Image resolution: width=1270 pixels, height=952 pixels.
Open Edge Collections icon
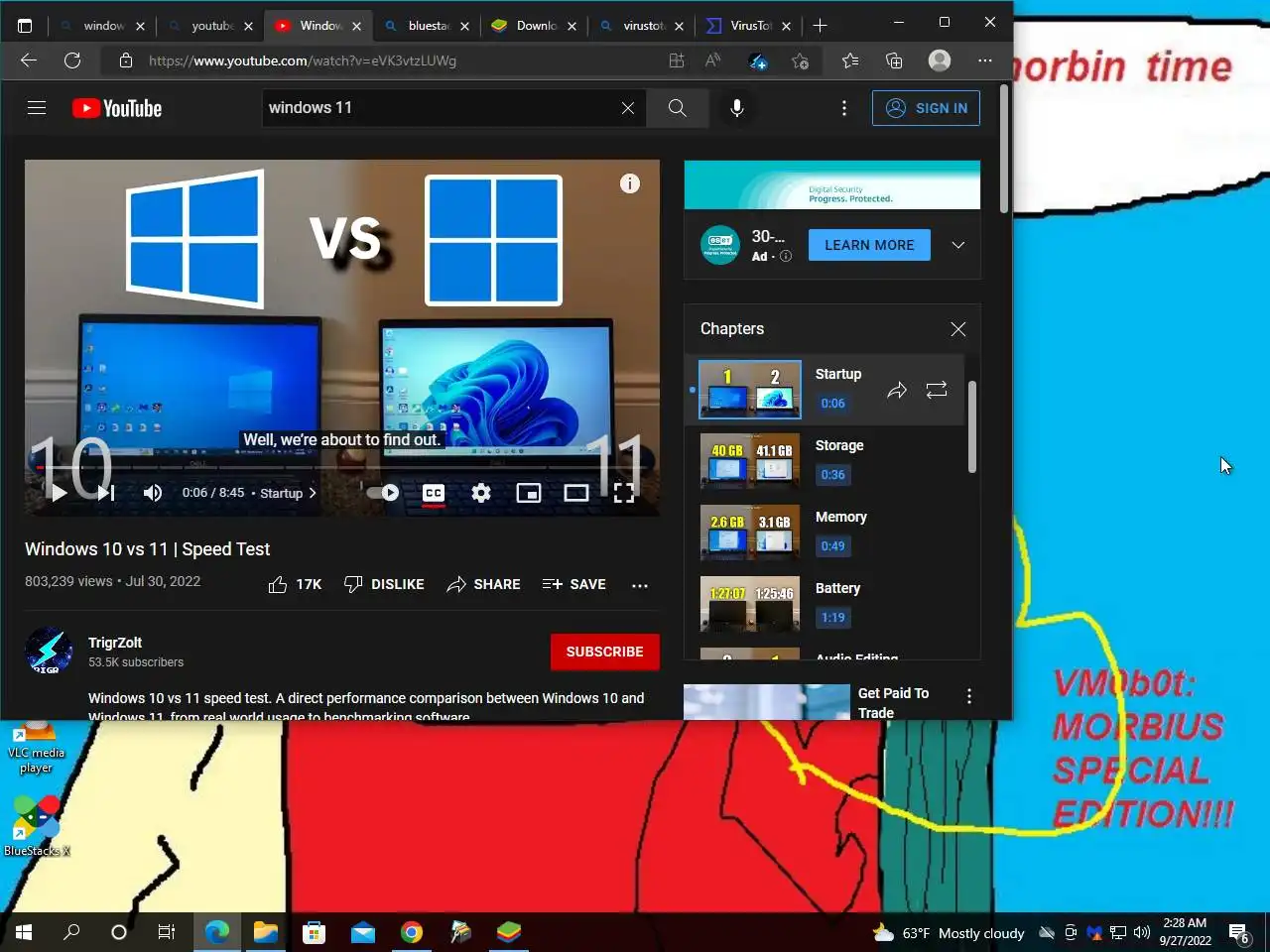pos(894,60)
